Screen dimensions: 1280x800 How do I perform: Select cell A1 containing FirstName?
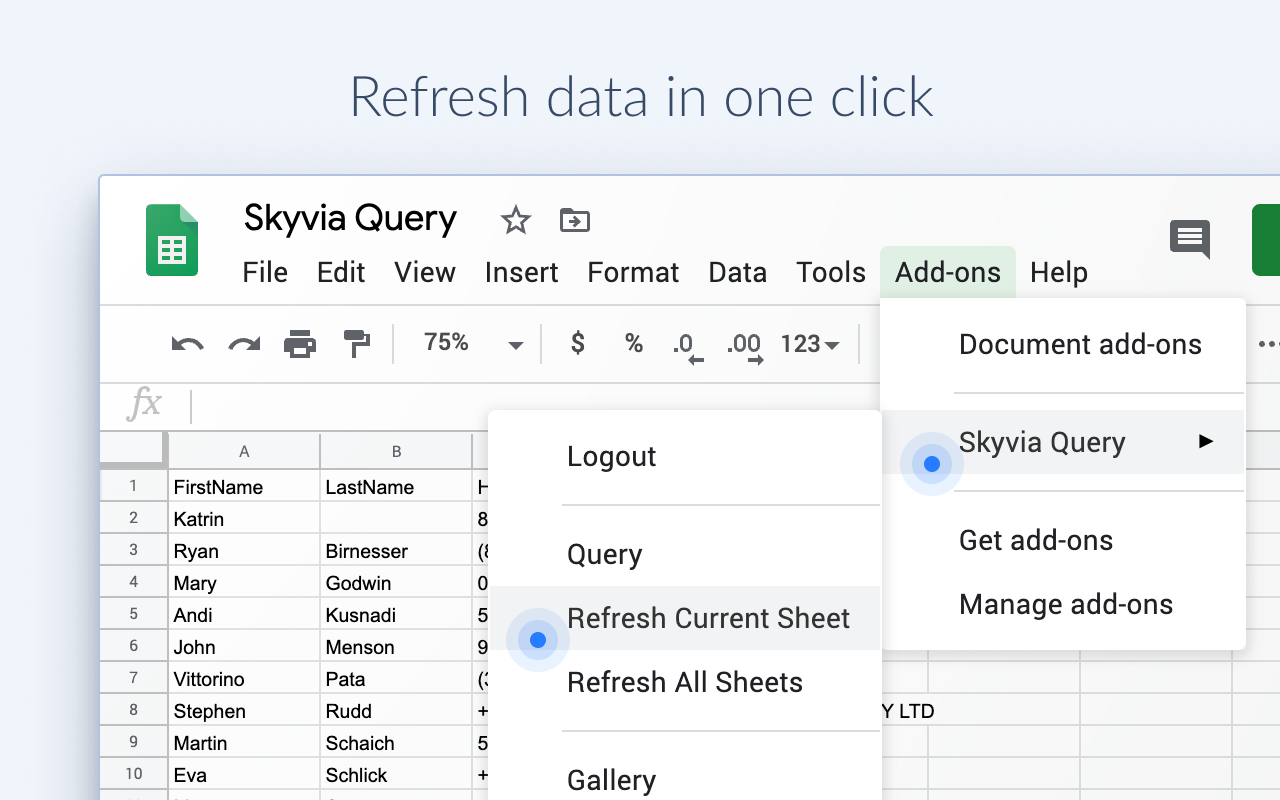[243, 487]
